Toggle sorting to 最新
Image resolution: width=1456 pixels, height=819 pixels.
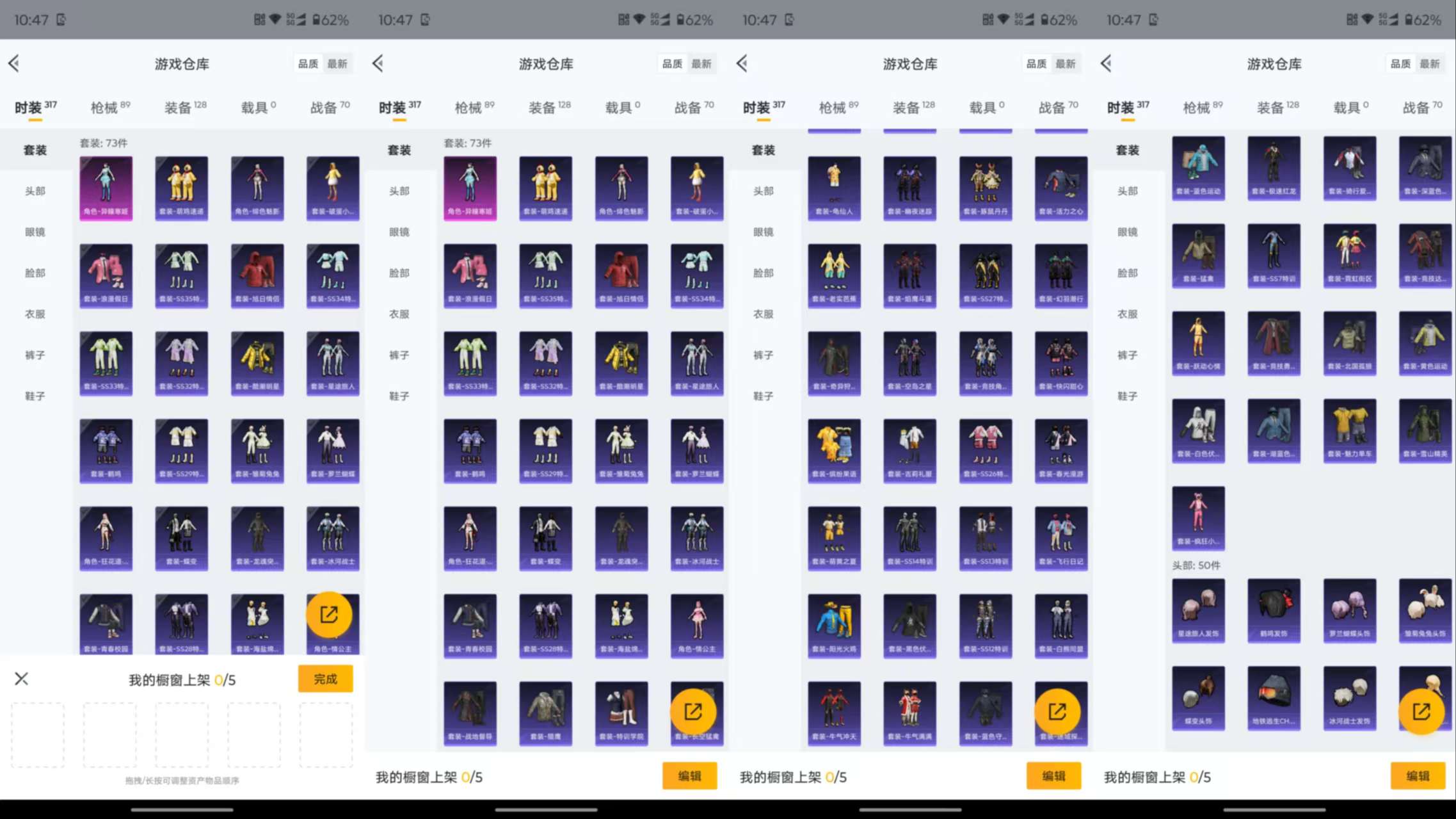(x=338, y=63)
